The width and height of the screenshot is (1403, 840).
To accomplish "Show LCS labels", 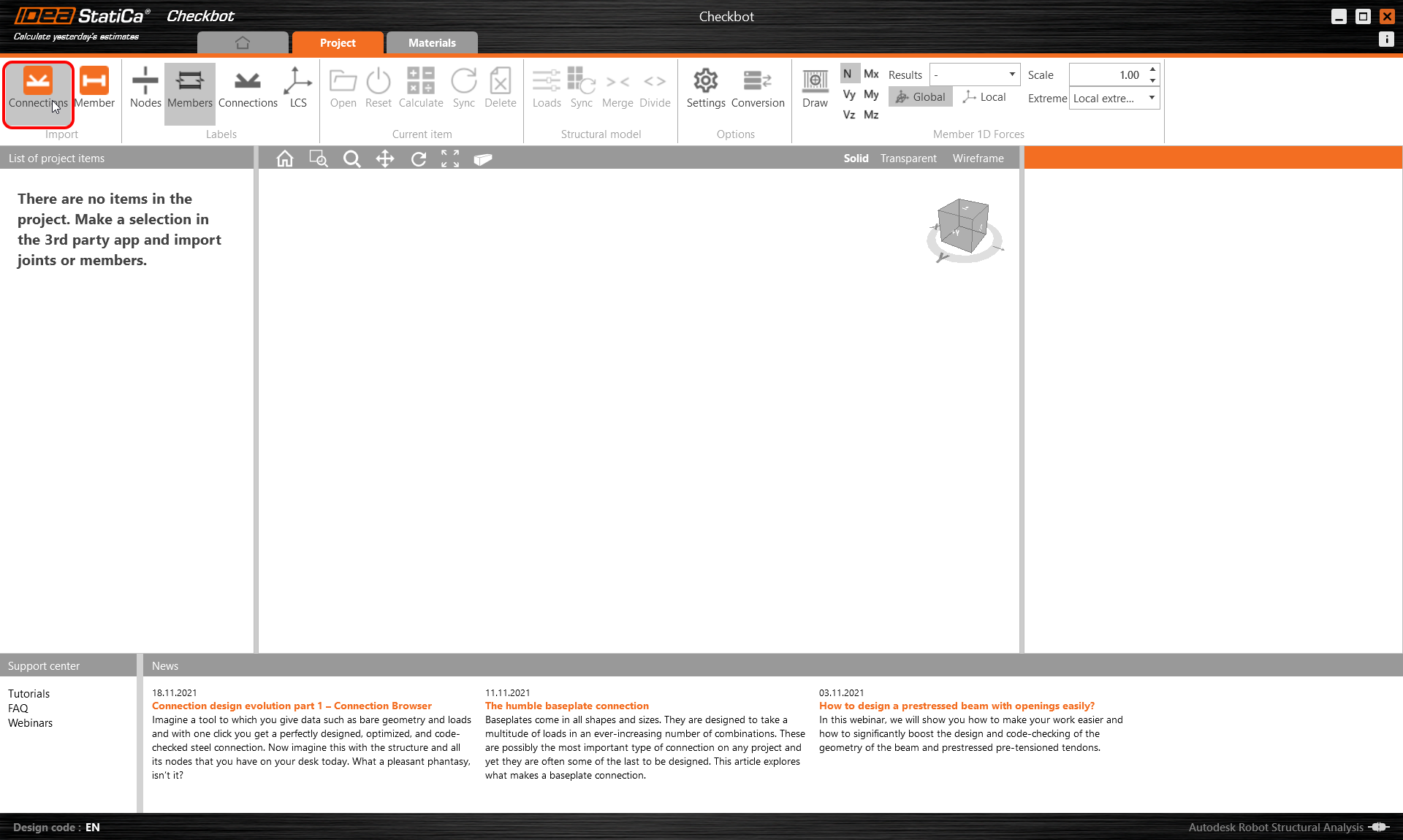I will click(297, 88).
